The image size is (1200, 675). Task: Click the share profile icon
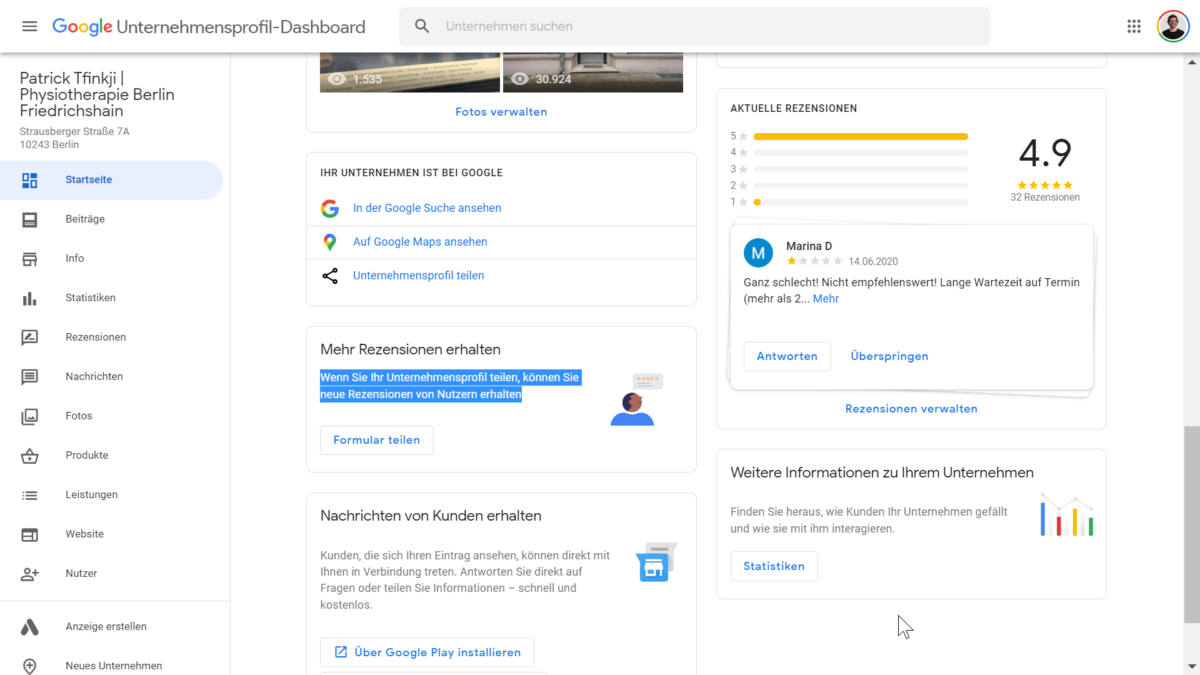(x=330, y=276)
